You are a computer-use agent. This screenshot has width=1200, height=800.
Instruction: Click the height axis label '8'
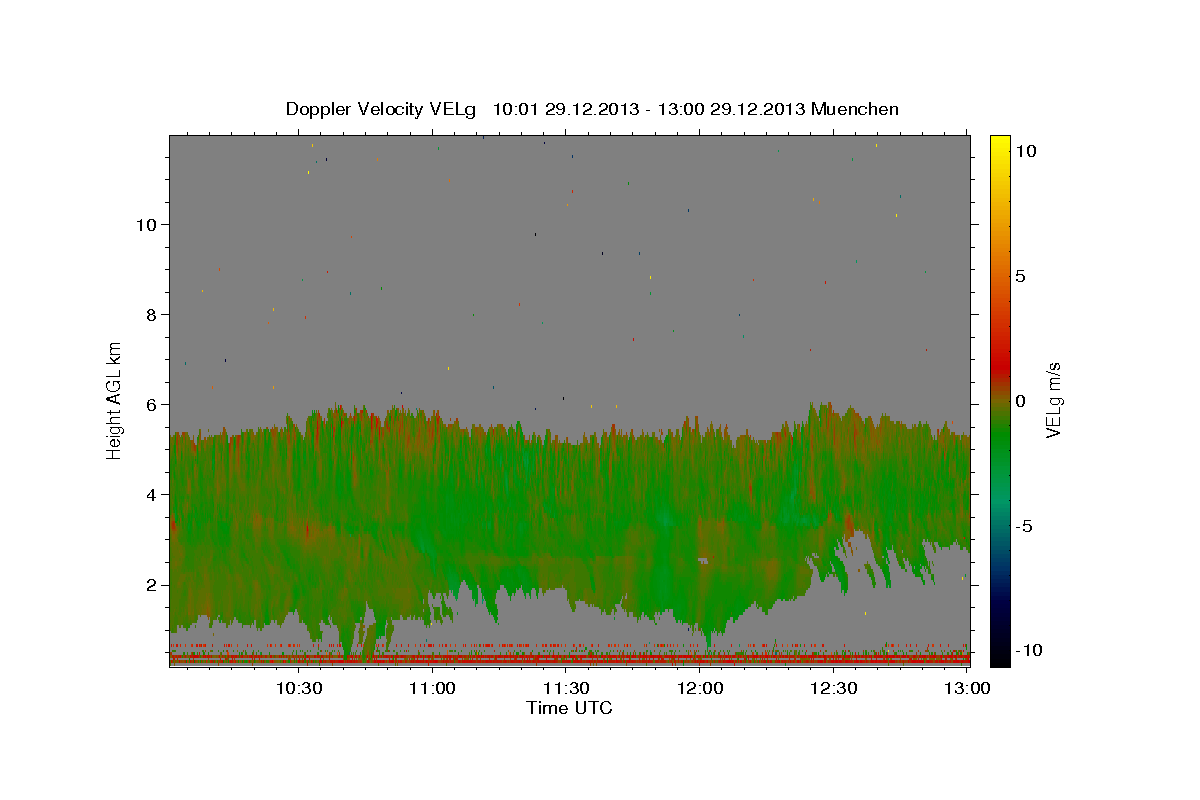coord(151,314)
